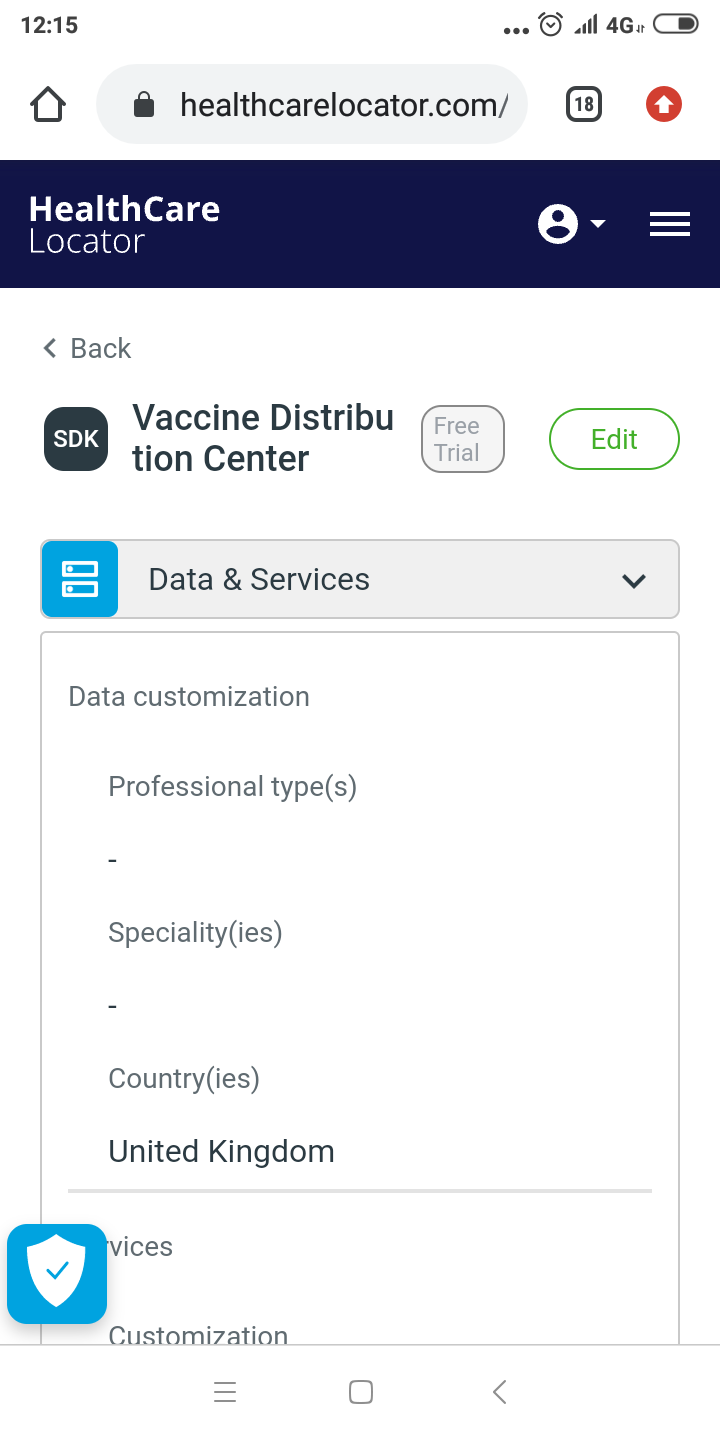
Task: Tap the browser home icon
Action: [48, 104]
